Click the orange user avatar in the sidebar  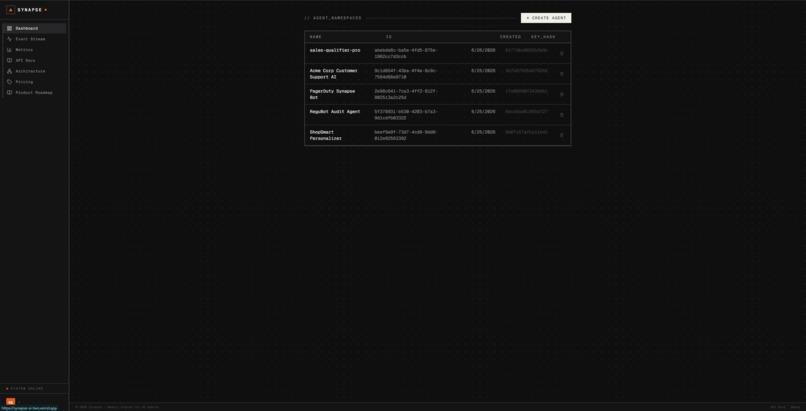[x=10, y=402]
